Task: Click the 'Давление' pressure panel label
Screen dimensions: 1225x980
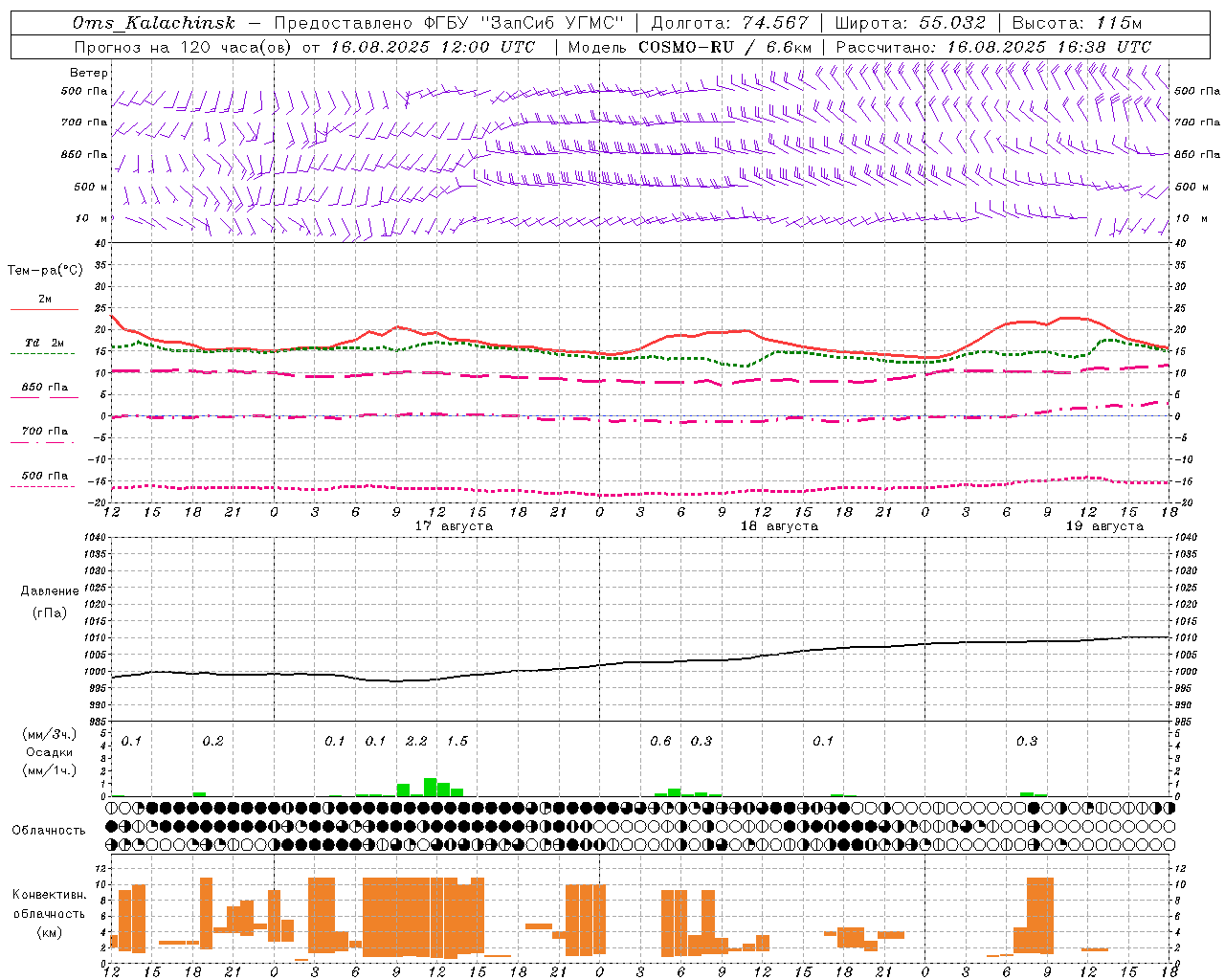Action: coord(50,591)
